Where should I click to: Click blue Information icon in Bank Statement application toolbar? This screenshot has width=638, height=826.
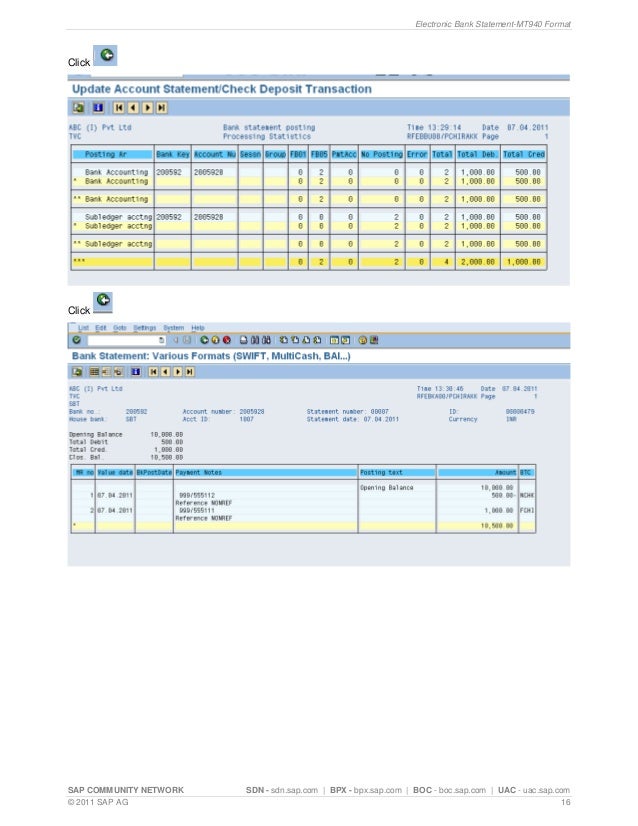136,371
